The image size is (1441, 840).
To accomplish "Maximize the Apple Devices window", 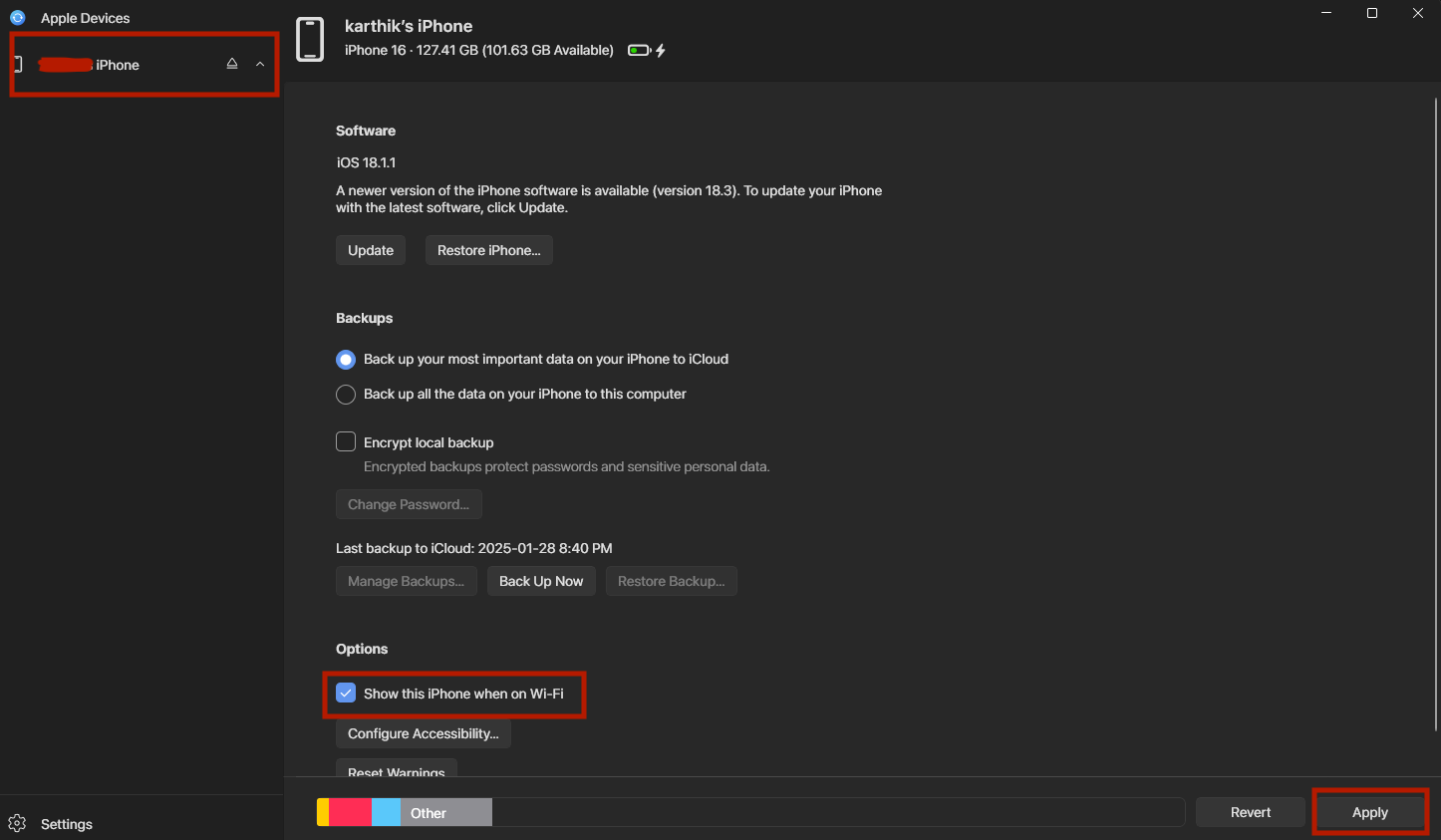I will [x=1372, y=13].
